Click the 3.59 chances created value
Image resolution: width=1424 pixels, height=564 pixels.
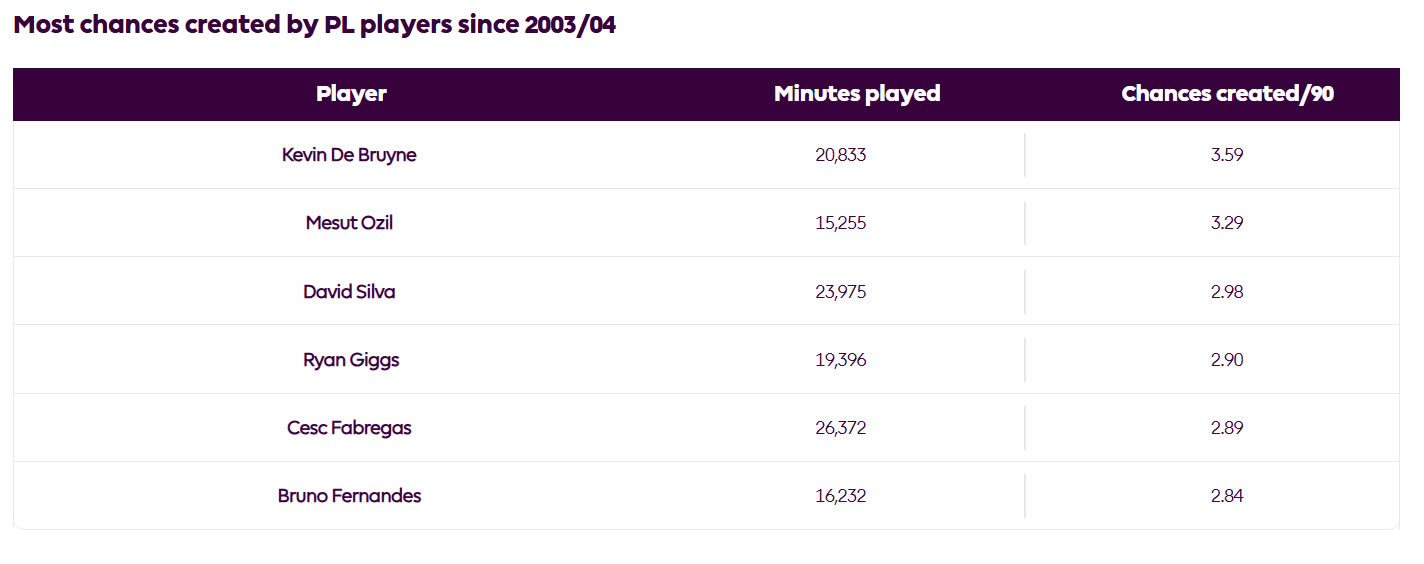[x=1226, y=155]
